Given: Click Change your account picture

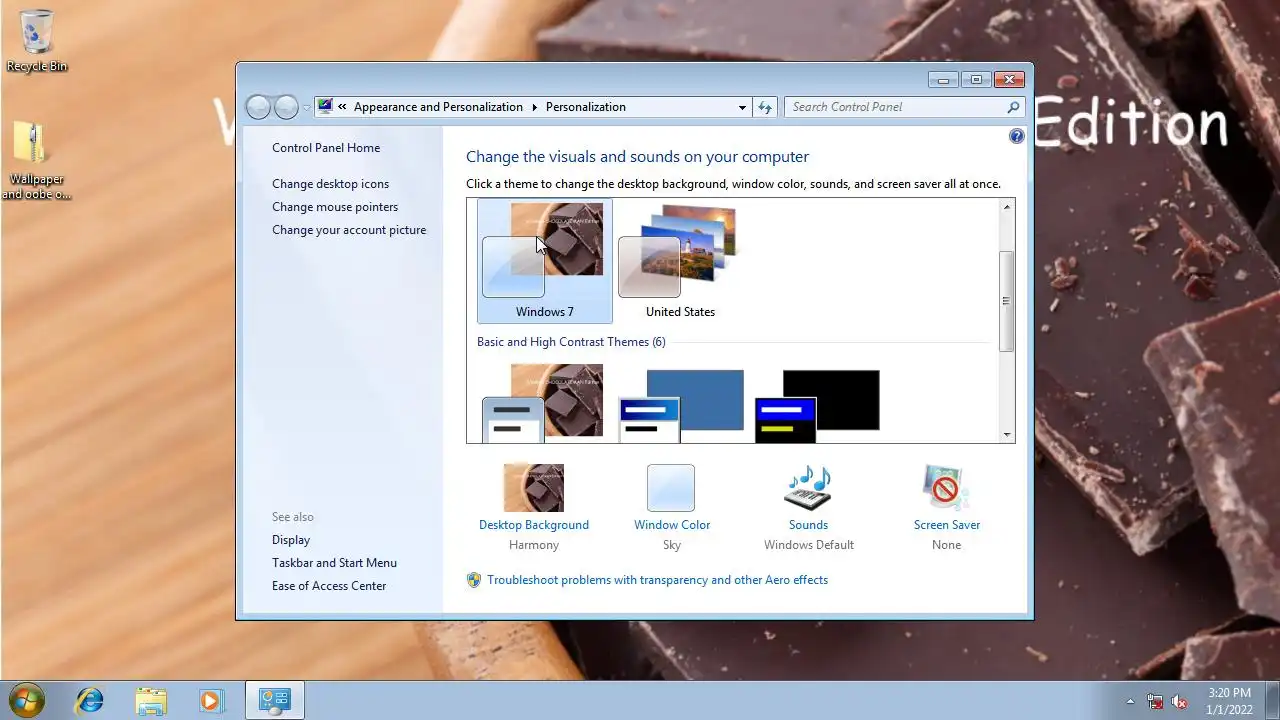Looking at the screenshot, I should (349, 230).
